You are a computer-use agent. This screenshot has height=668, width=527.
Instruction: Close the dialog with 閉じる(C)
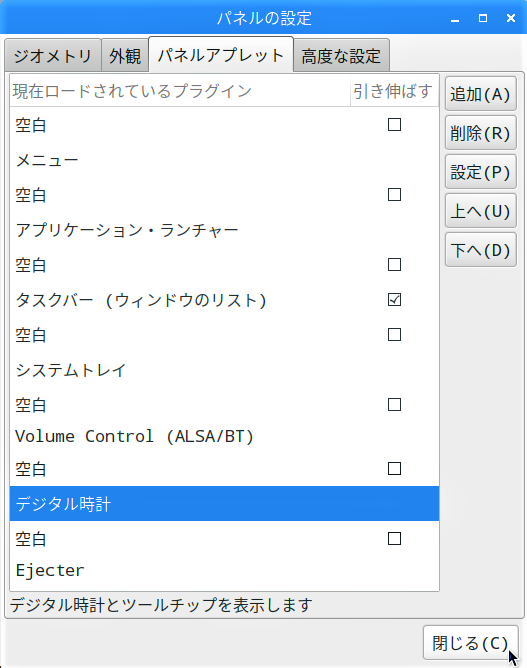[470, 642]
